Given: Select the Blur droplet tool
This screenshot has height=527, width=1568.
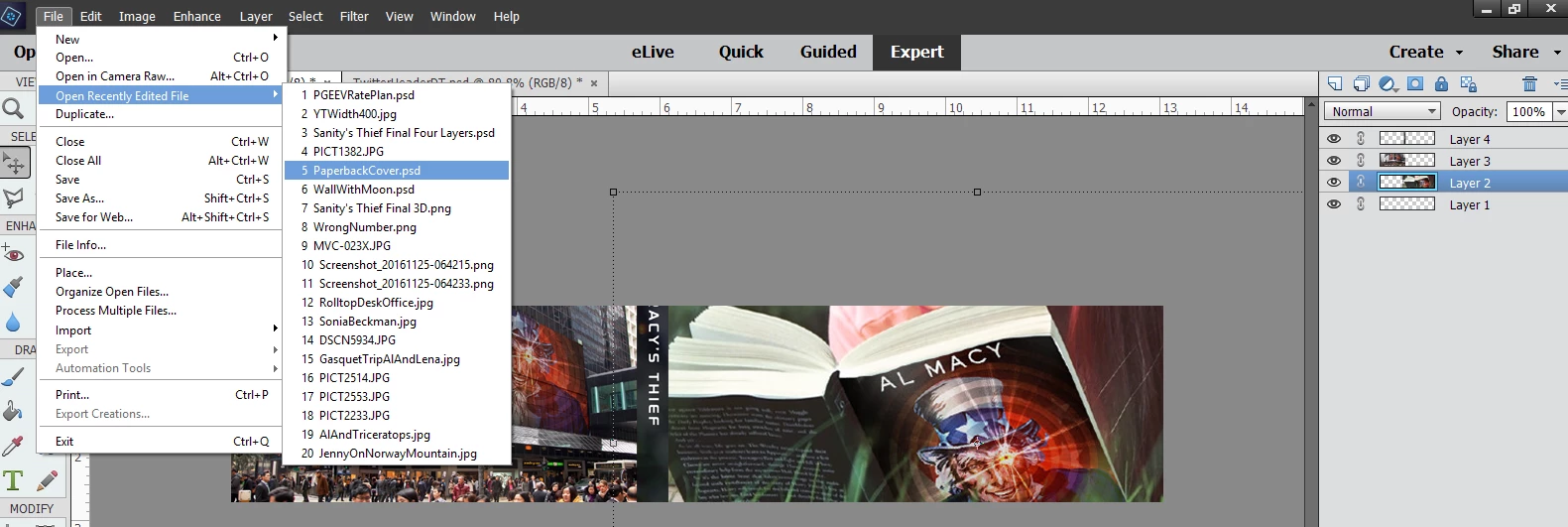Looking at the screenshot, I should (x=13, y=322).
